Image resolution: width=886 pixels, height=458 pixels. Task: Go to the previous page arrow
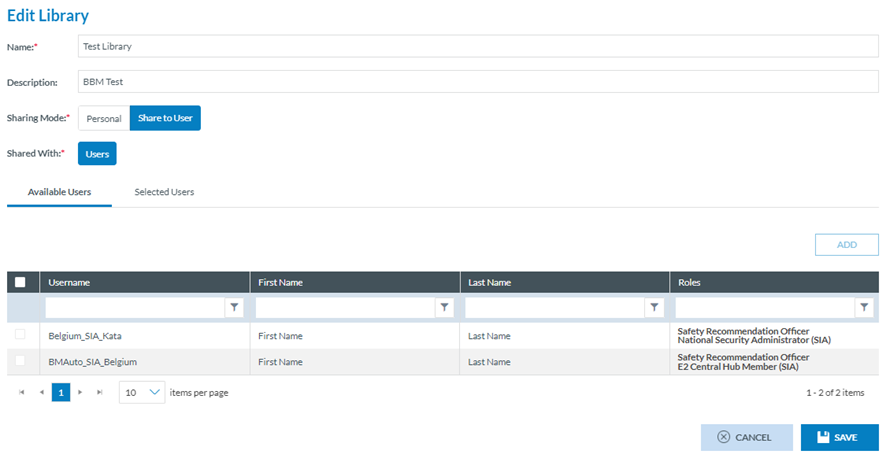point(41,393)
